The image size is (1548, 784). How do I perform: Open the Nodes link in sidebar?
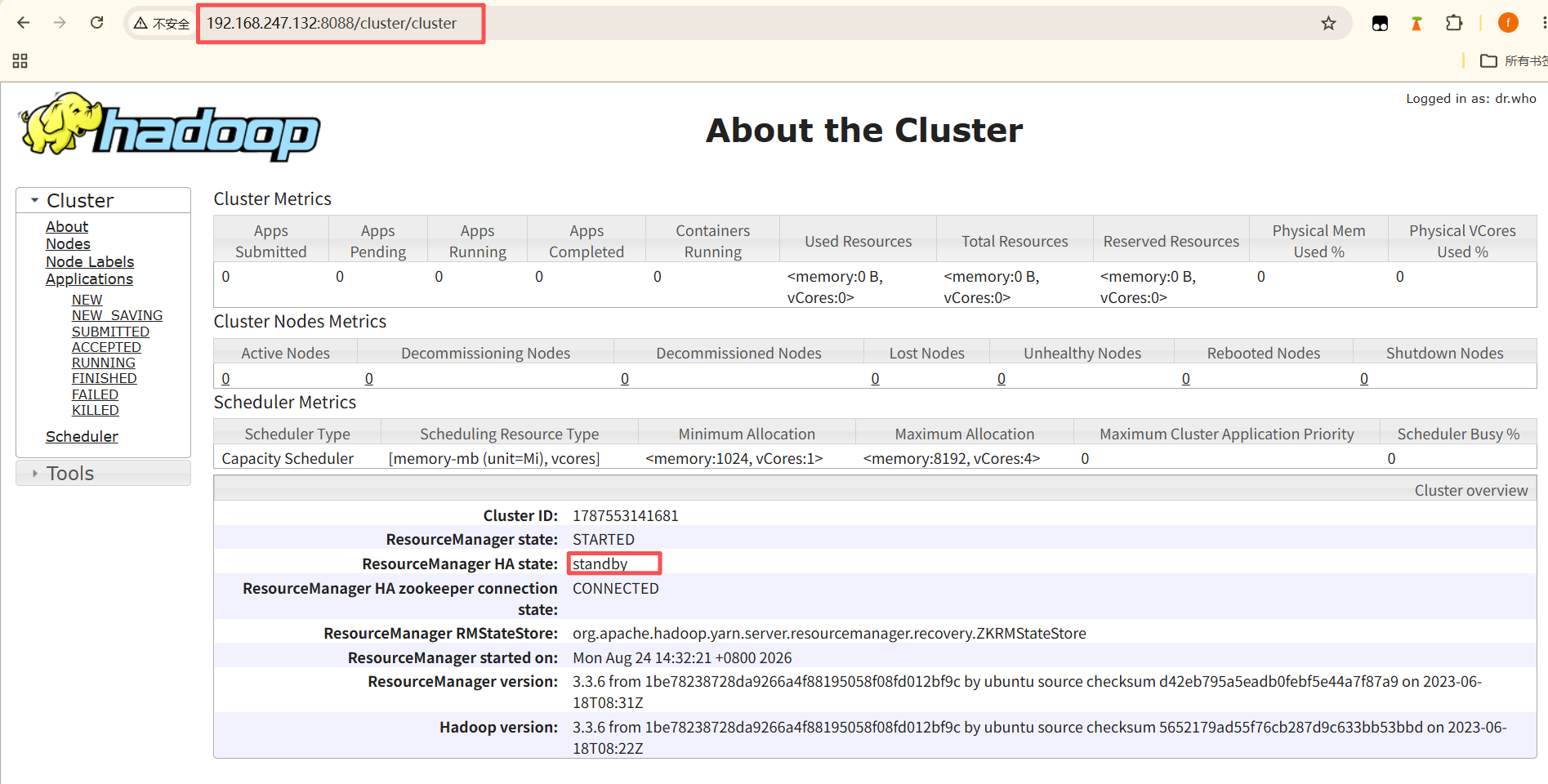[x=68, y=243]
